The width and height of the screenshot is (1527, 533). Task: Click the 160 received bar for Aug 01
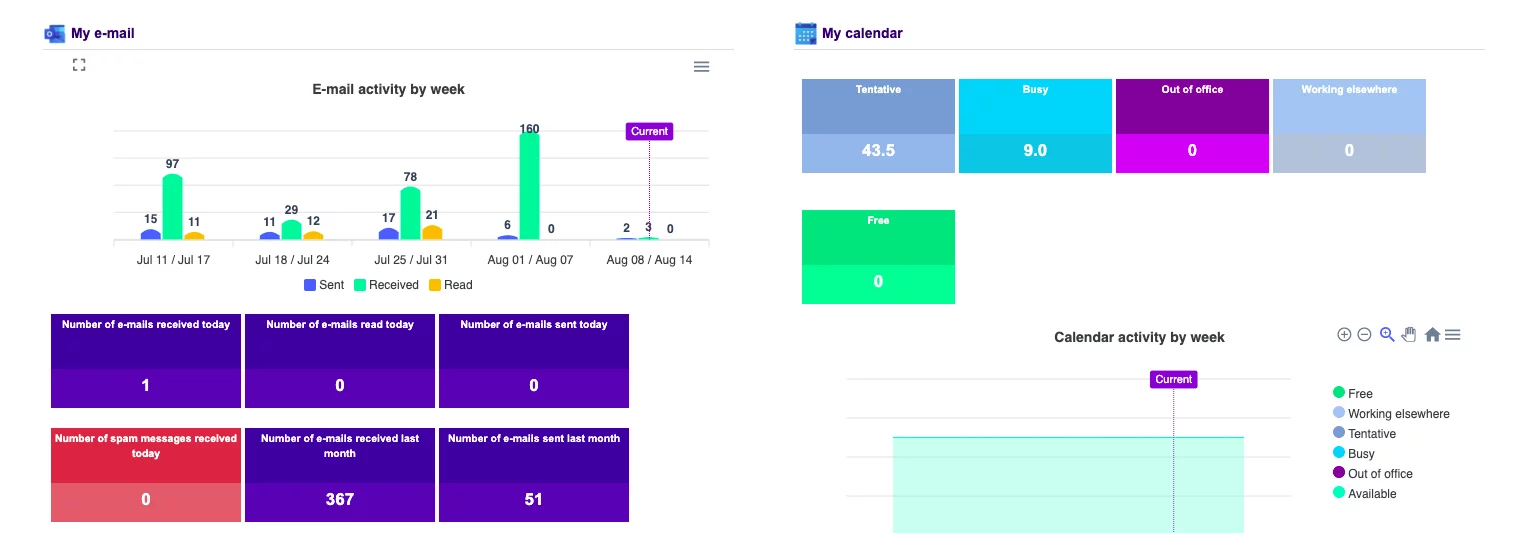tap(529, 186)
